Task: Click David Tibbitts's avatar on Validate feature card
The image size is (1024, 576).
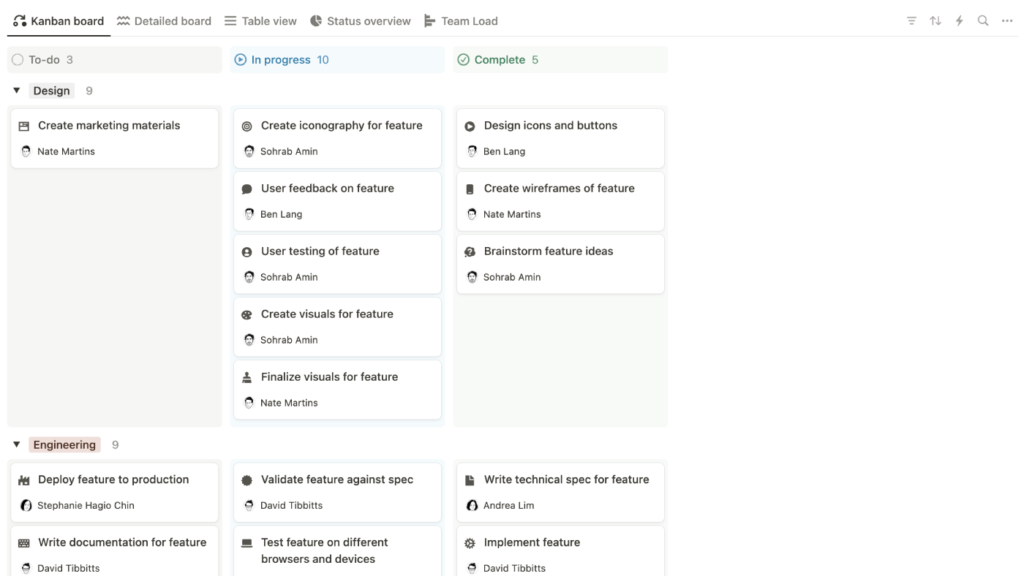Action: pyautogui.click(x=248, y=505)
